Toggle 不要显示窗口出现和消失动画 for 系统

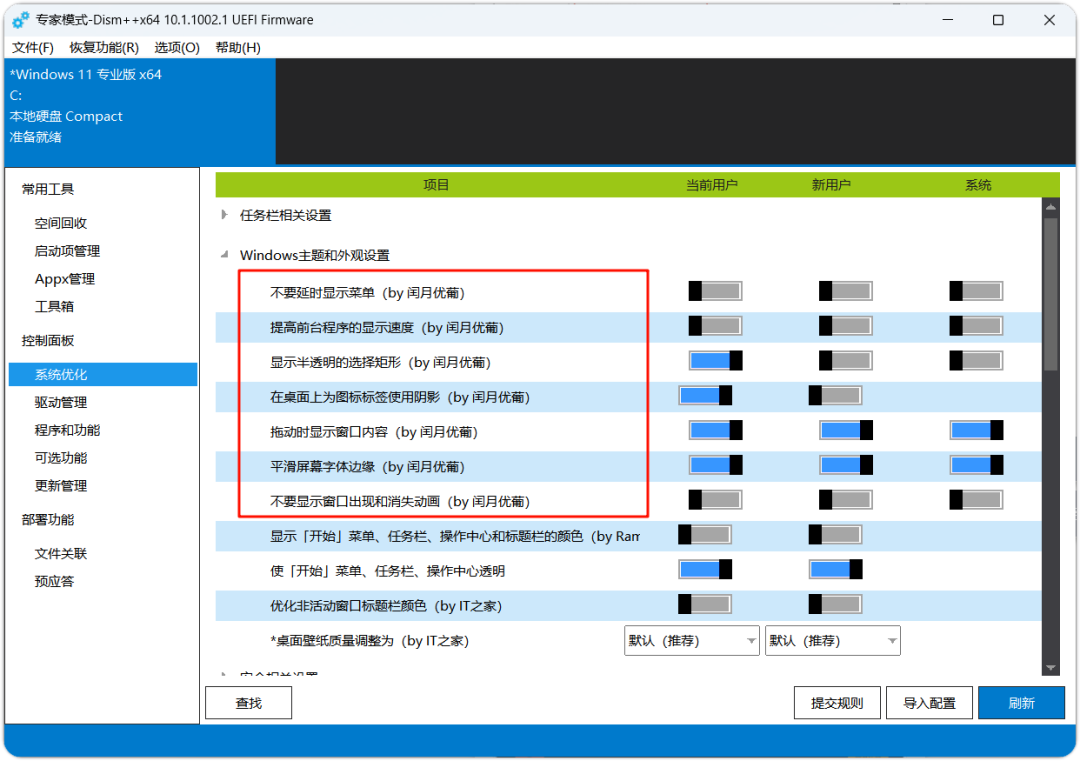(975, 500)
